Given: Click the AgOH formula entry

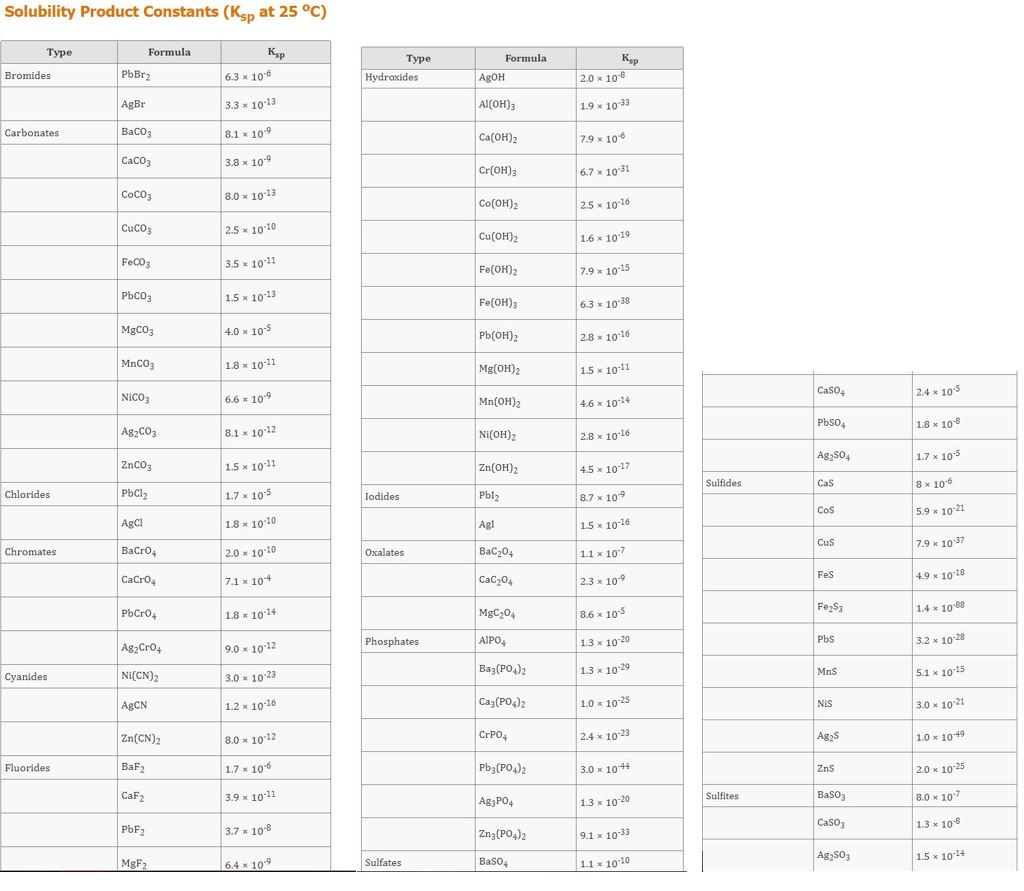Looking at the screenshot, I should pyautogui.click(x=493, y=77).
